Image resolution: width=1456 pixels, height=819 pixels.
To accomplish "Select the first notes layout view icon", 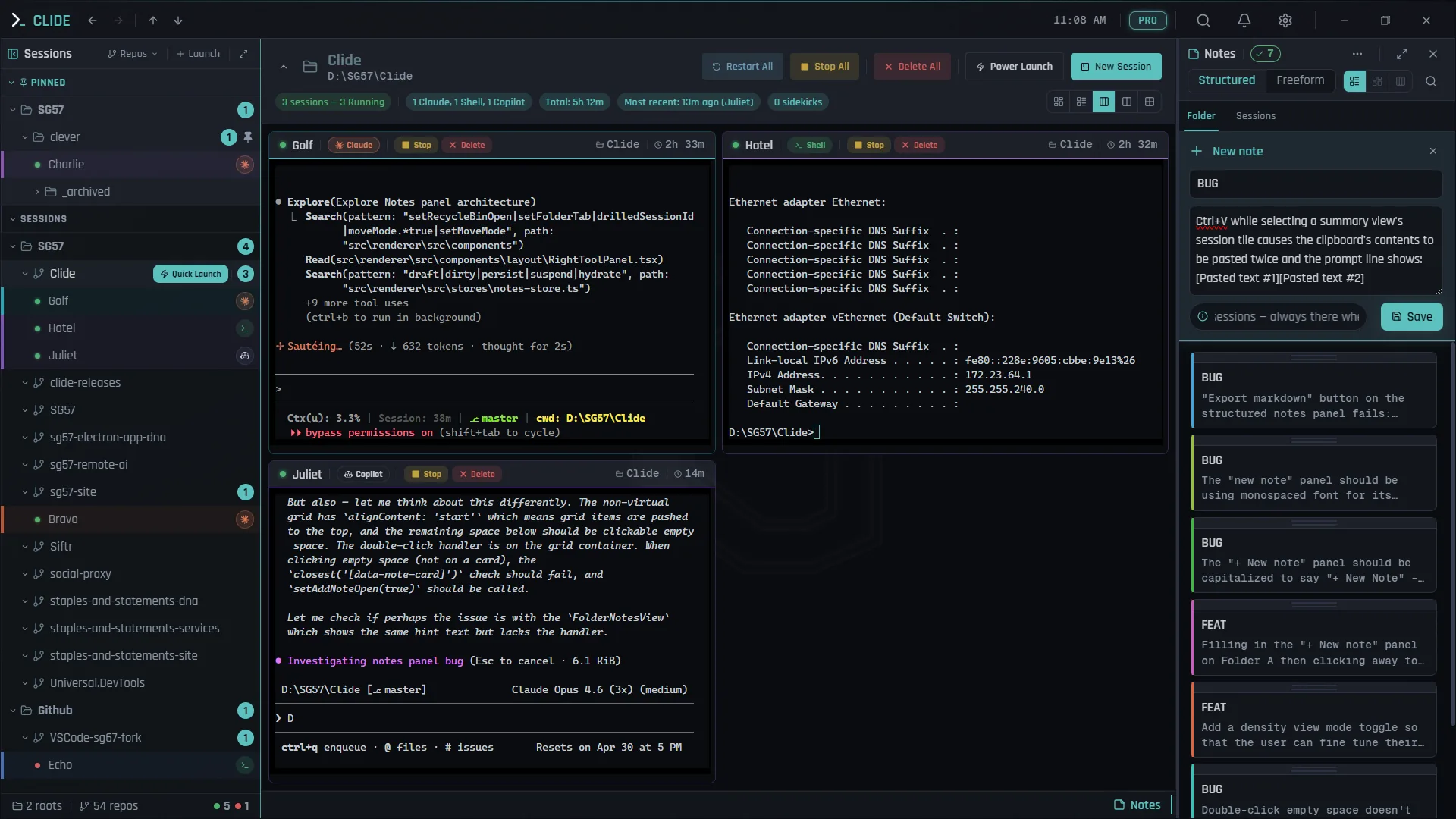I will click(1354, 81).
